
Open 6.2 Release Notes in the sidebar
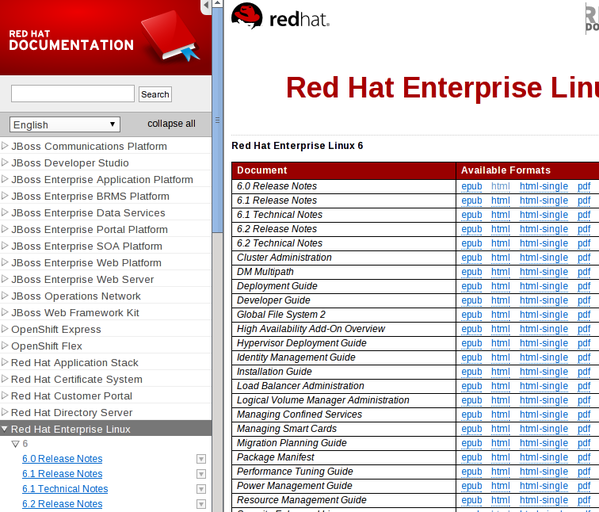pos(62,504)
